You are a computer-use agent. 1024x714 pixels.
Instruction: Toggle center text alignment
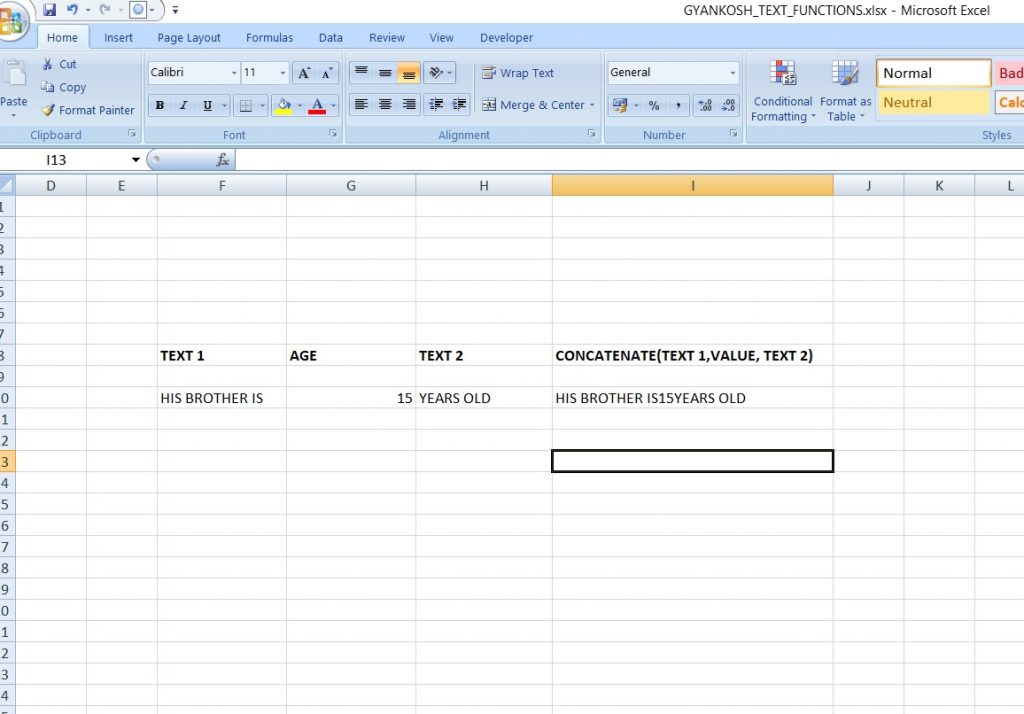pyautogui.click(x=384, y=104)
